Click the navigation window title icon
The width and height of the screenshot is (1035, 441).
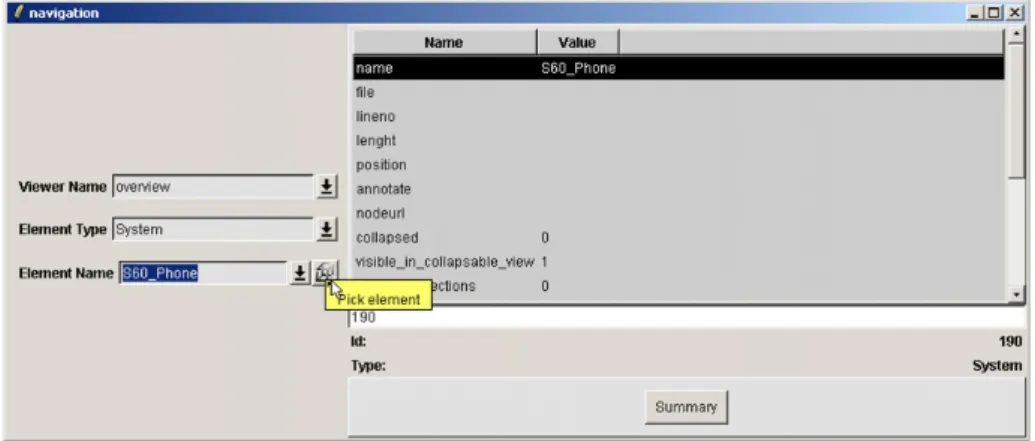click(18, 13)
